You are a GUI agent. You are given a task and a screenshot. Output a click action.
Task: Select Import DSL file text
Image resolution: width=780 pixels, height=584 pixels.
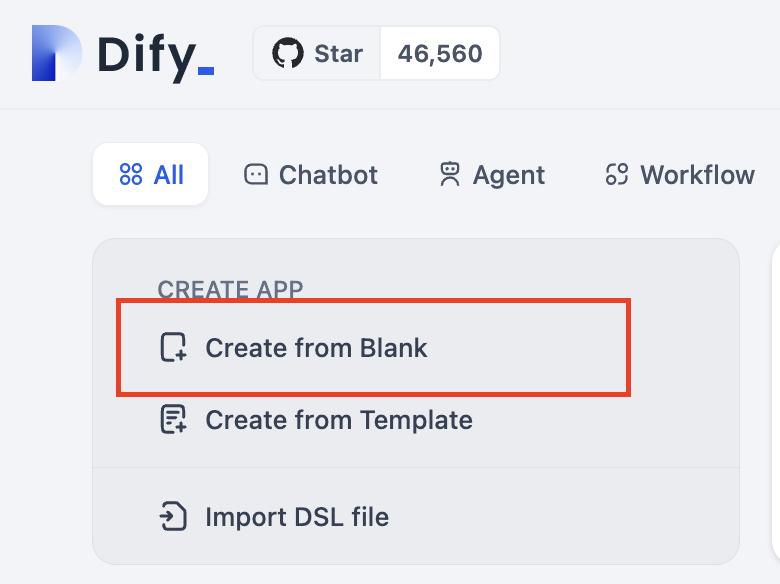(297, 517)
